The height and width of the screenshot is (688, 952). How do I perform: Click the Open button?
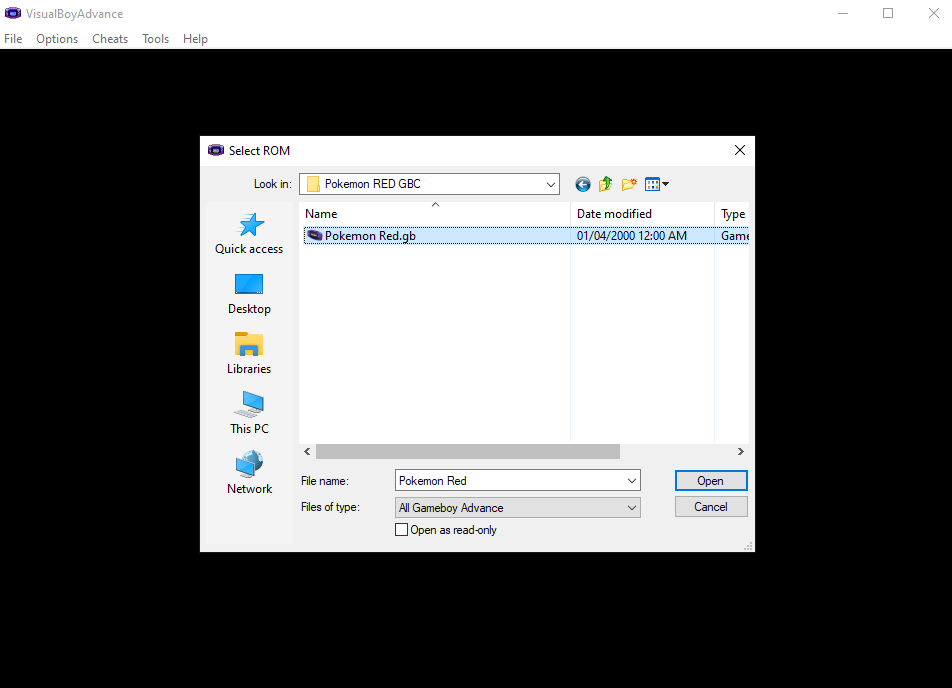tap(710, 480)
